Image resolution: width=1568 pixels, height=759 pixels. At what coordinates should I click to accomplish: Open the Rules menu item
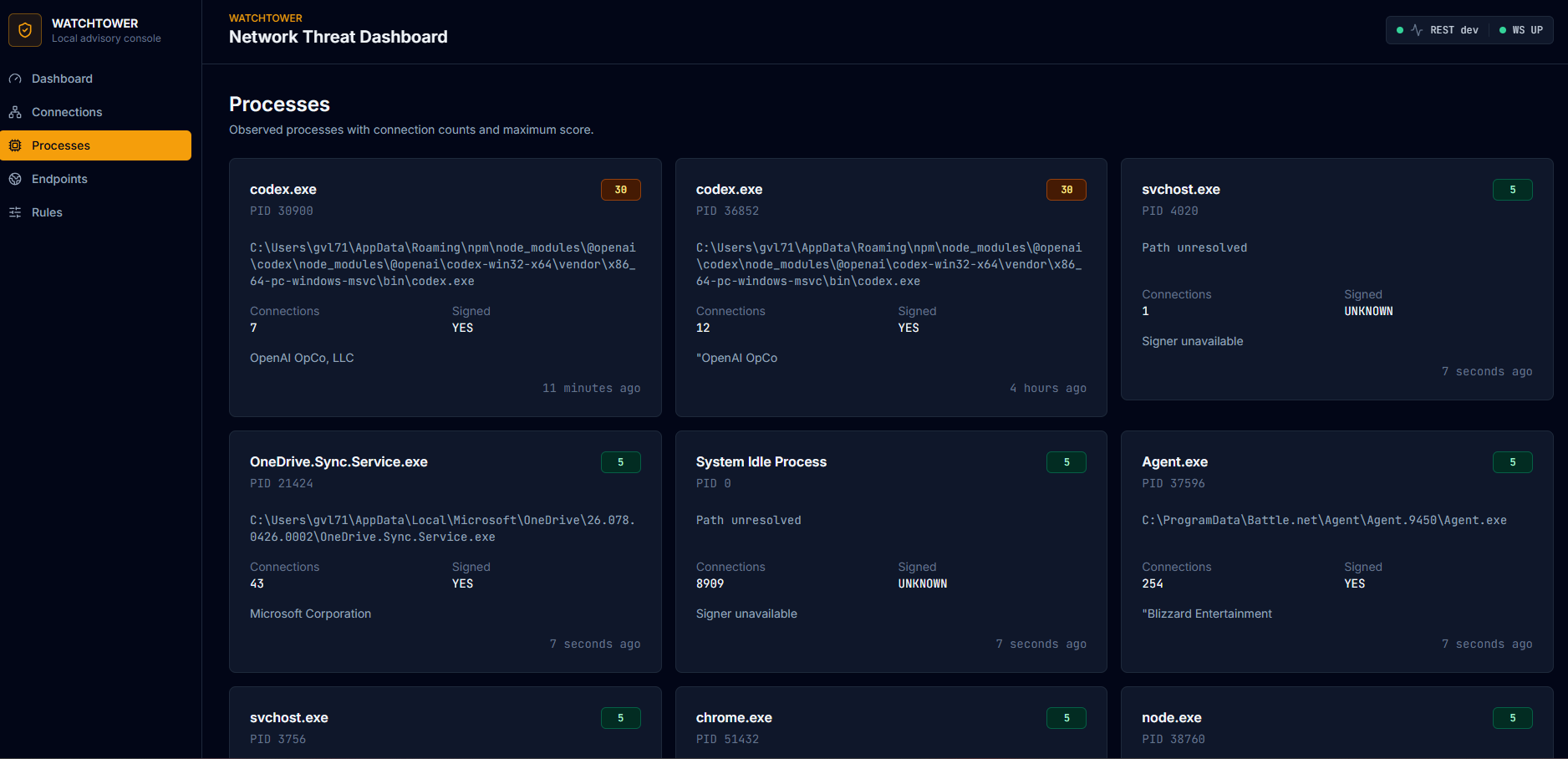(x=95, y=212)
